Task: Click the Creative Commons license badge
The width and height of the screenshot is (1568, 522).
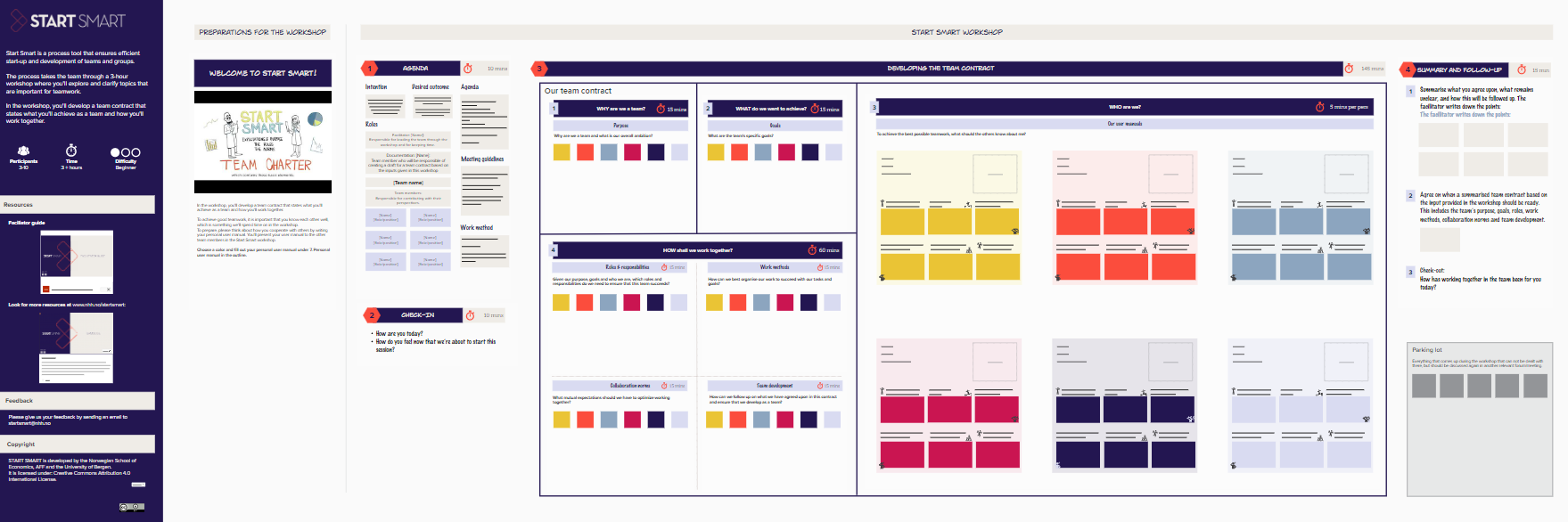Action: [x=132, y=507]
